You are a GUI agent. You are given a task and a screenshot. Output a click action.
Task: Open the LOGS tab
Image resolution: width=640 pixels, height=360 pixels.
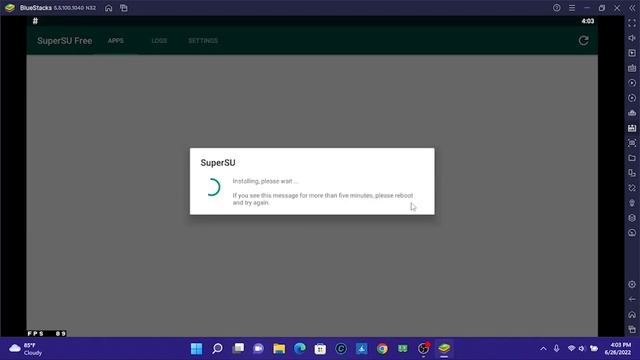pyautogui.click(x=159, y=41)
